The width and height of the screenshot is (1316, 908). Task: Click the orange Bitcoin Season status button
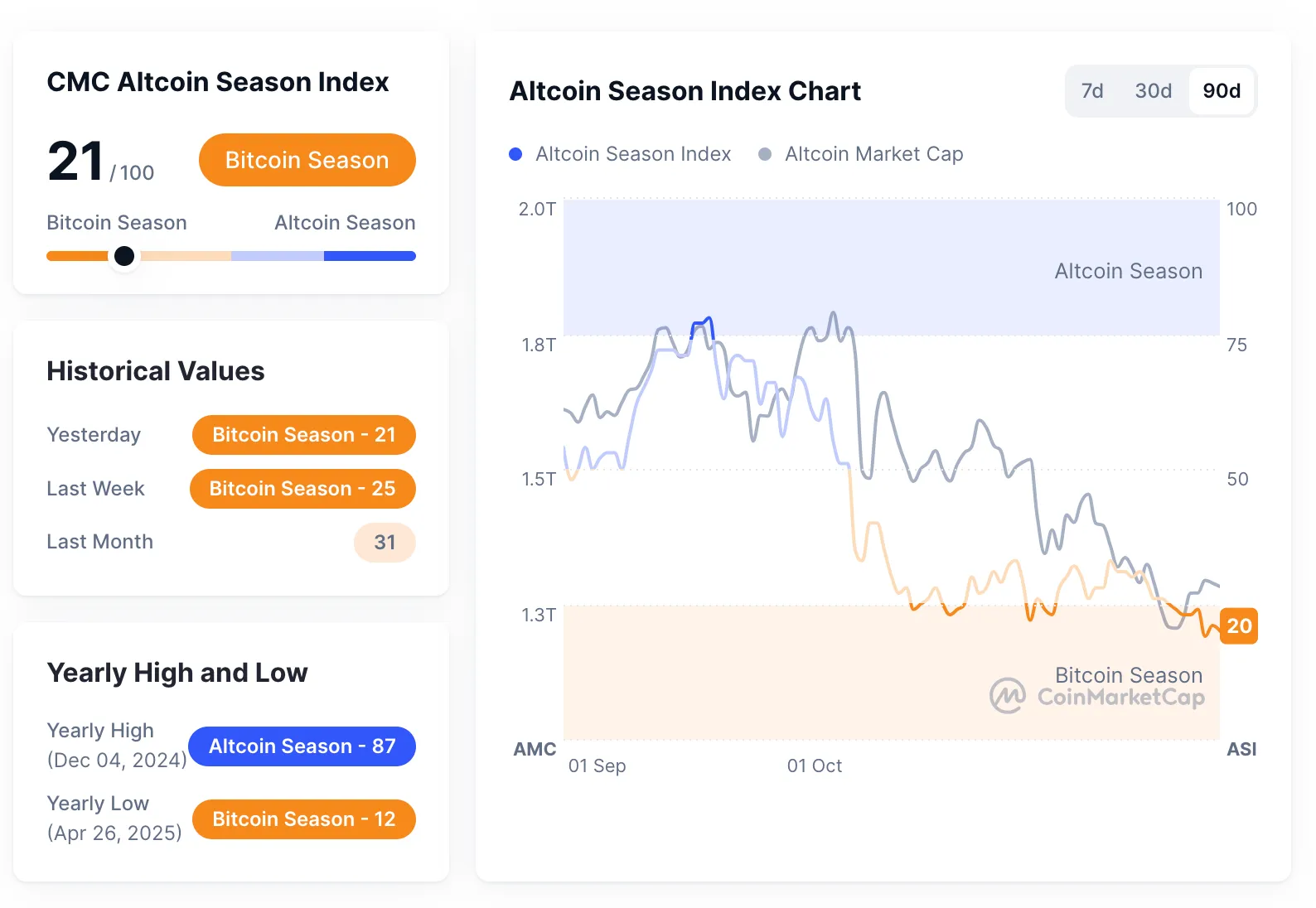coord(307,160)
